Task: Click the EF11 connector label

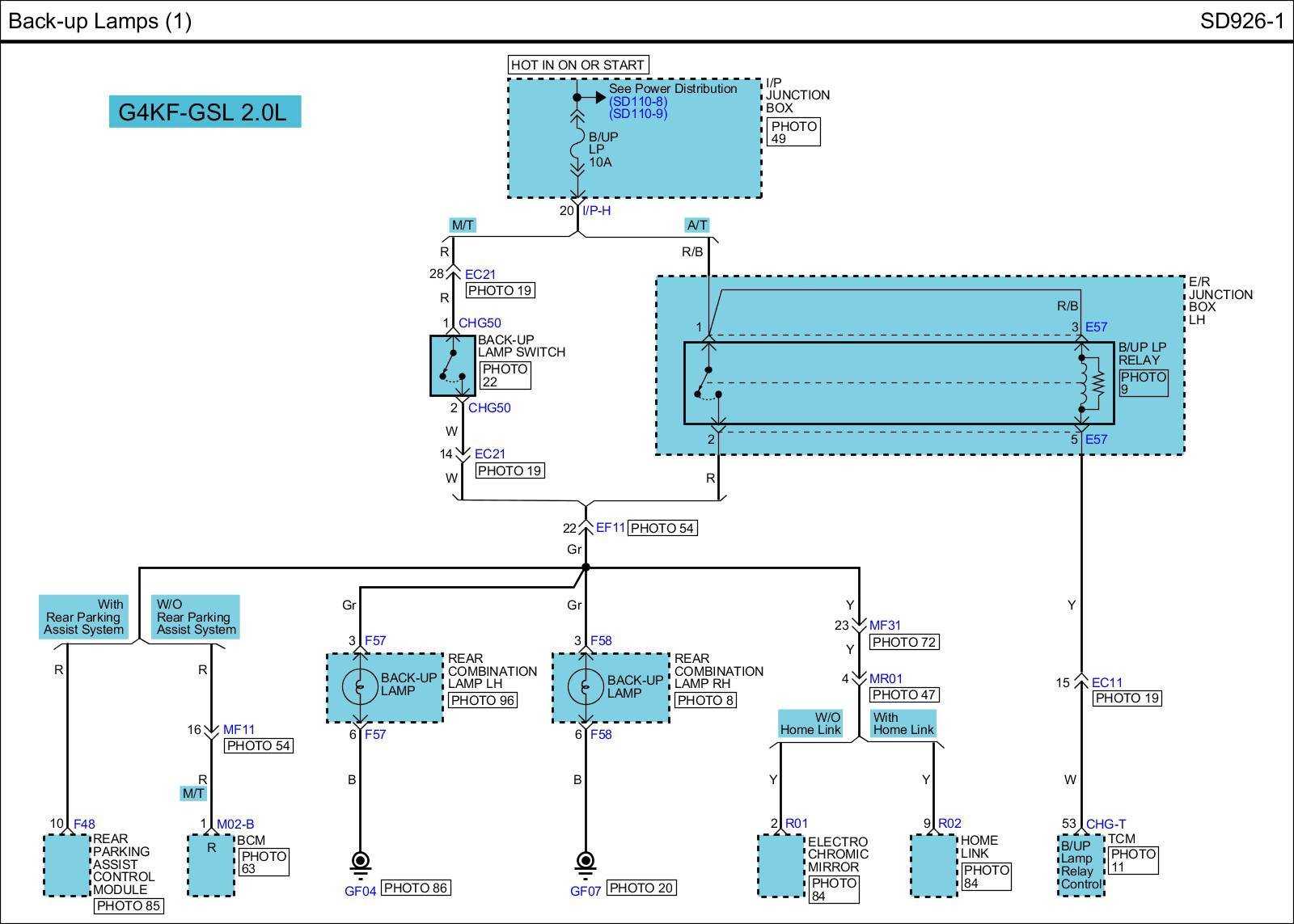Action: (x=611, y=528)
